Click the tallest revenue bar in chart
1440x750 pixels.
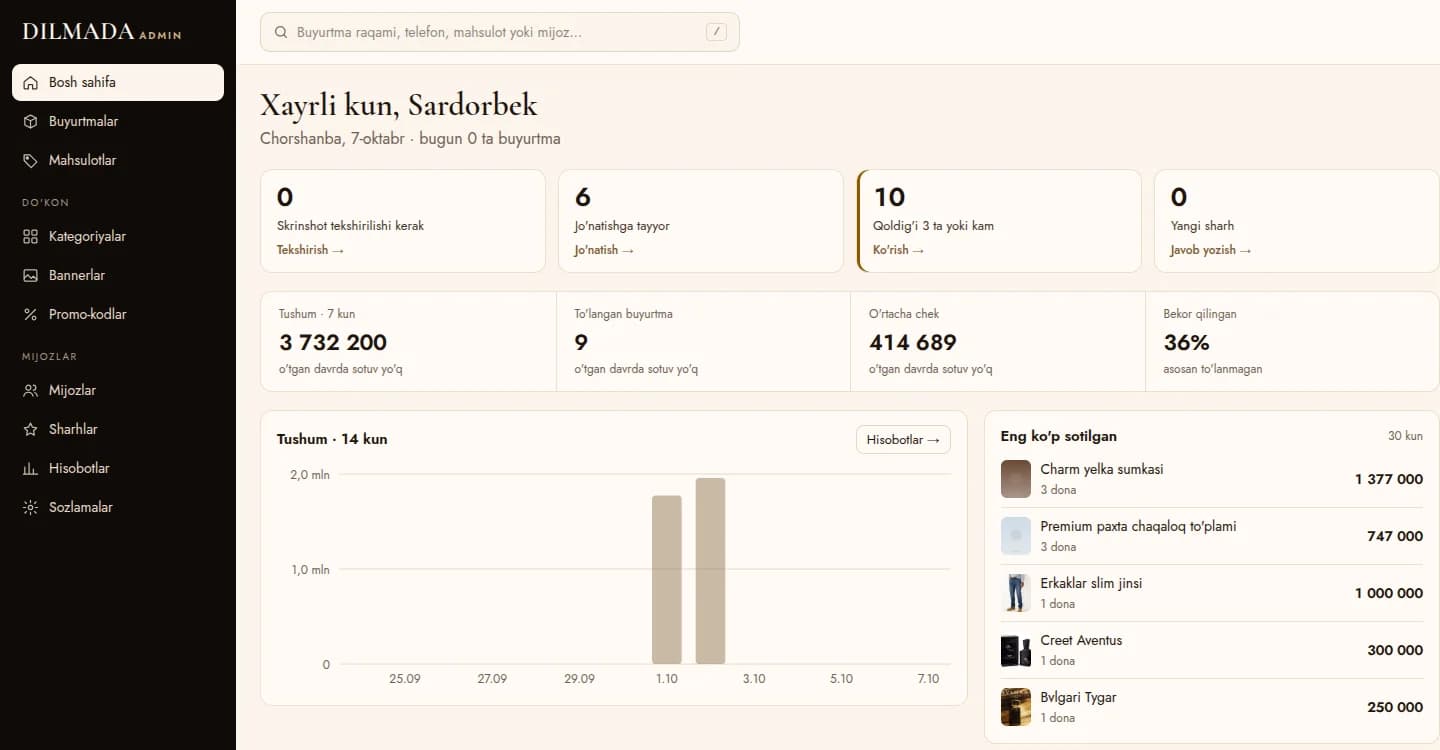click(710, 571)
